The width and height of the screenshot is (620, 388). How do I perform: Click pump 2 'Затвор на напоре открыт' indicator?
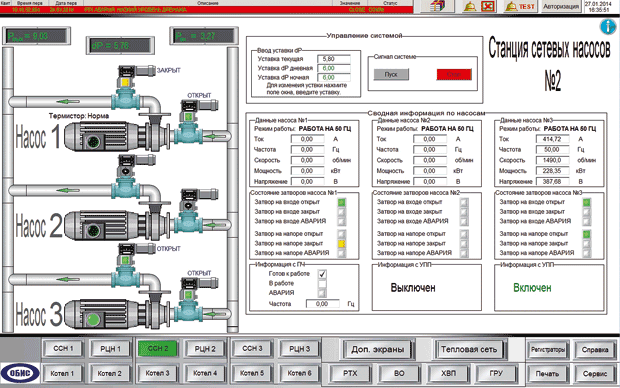click(x=464, y=234)
